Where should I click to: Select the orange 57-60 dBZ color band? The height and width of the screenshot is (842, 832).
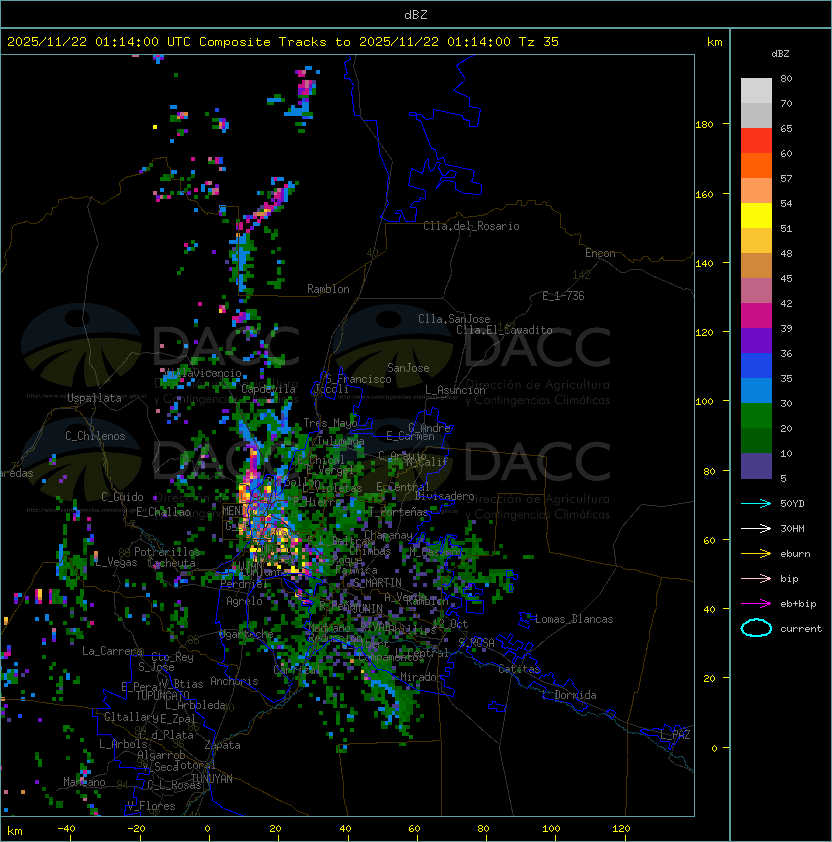[x=756, y=166]
